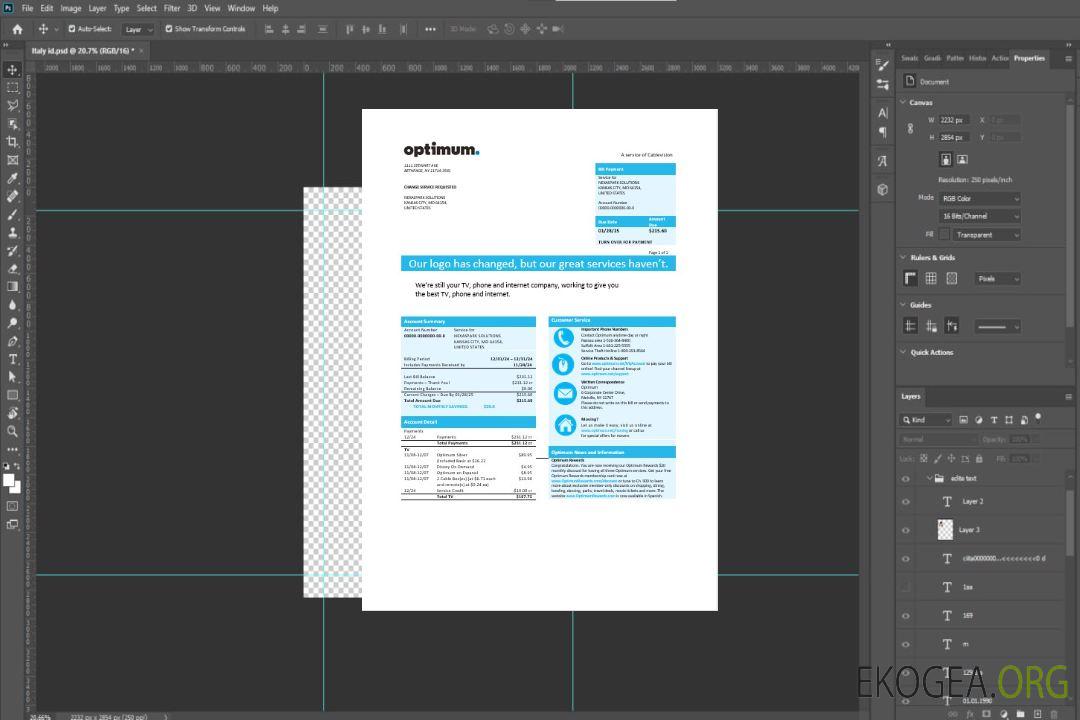This screenshot has height=720, width=1080.
Task: Collapse the Guides section
Action: click(903, 305)
